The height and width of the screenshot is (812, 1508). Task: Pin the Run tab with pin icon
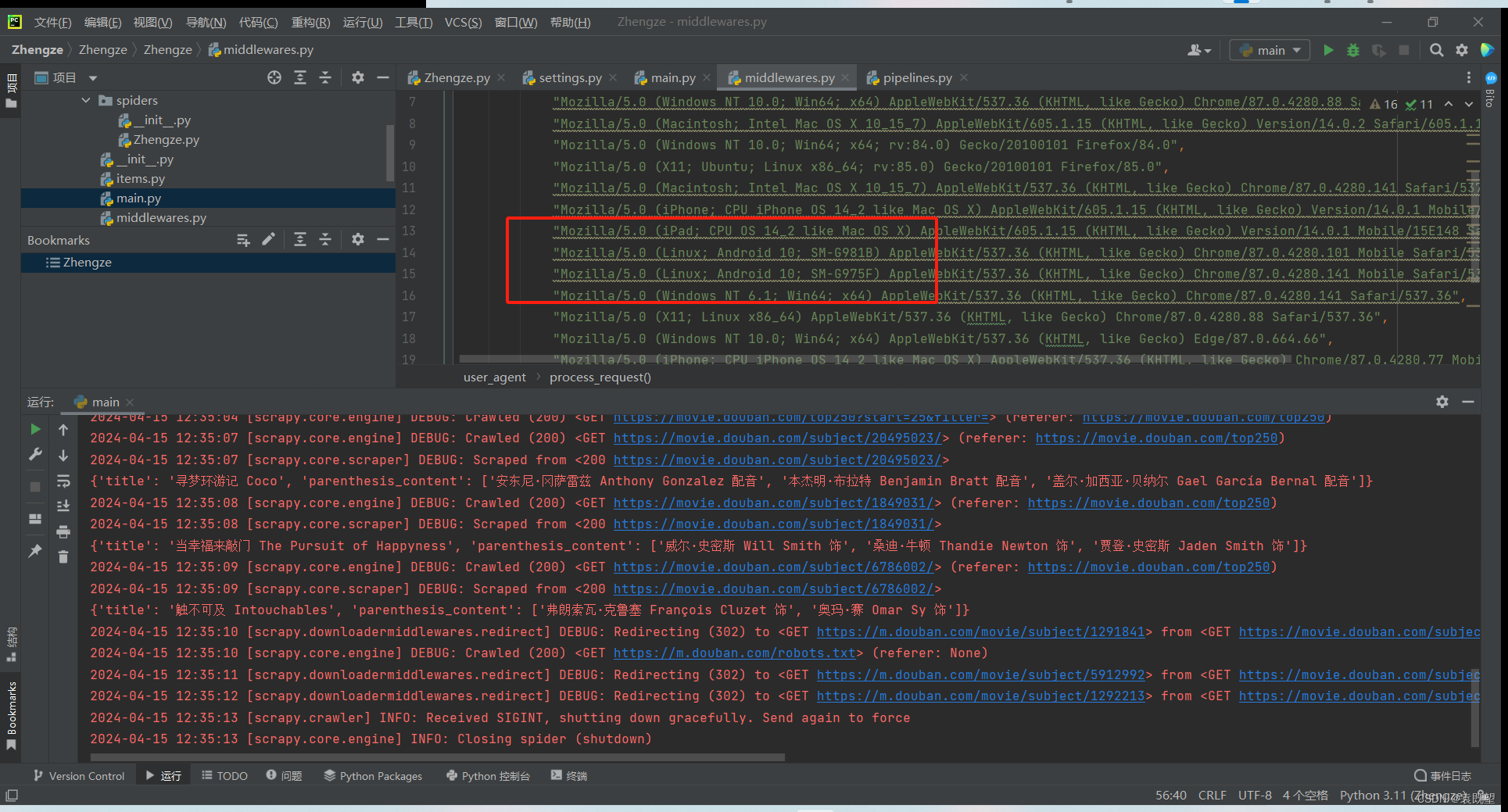[35, 551]
